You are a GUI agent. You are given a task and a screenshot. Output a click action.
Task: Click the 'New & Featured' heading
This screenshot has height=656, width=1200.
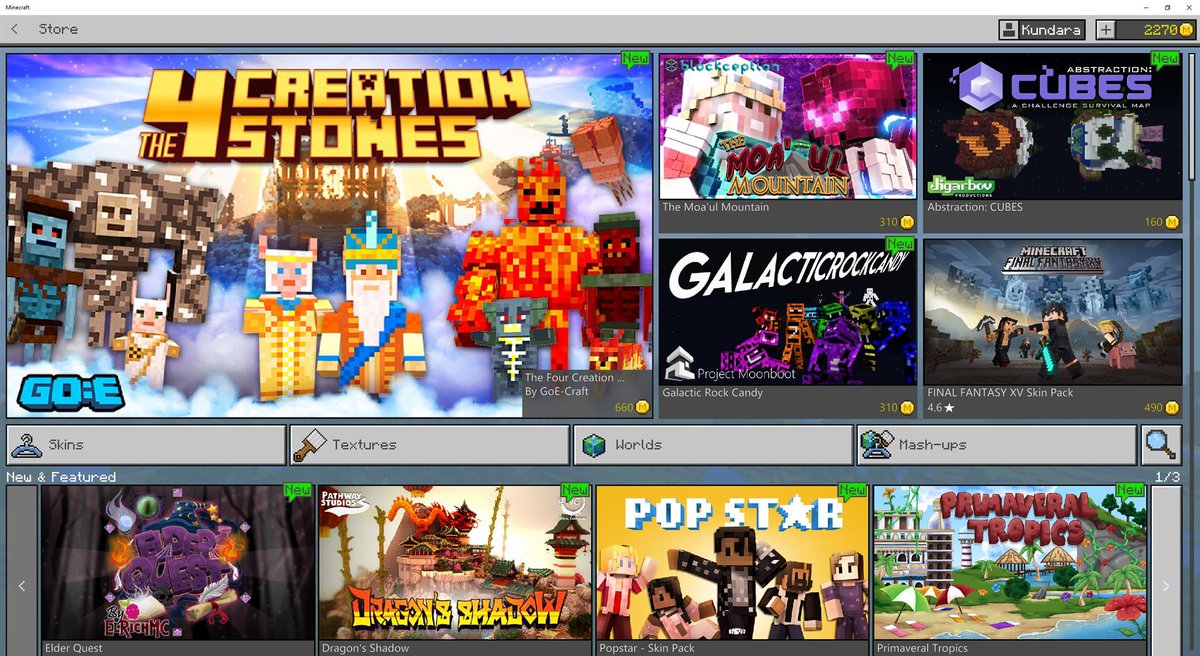[x=61, y=477]
